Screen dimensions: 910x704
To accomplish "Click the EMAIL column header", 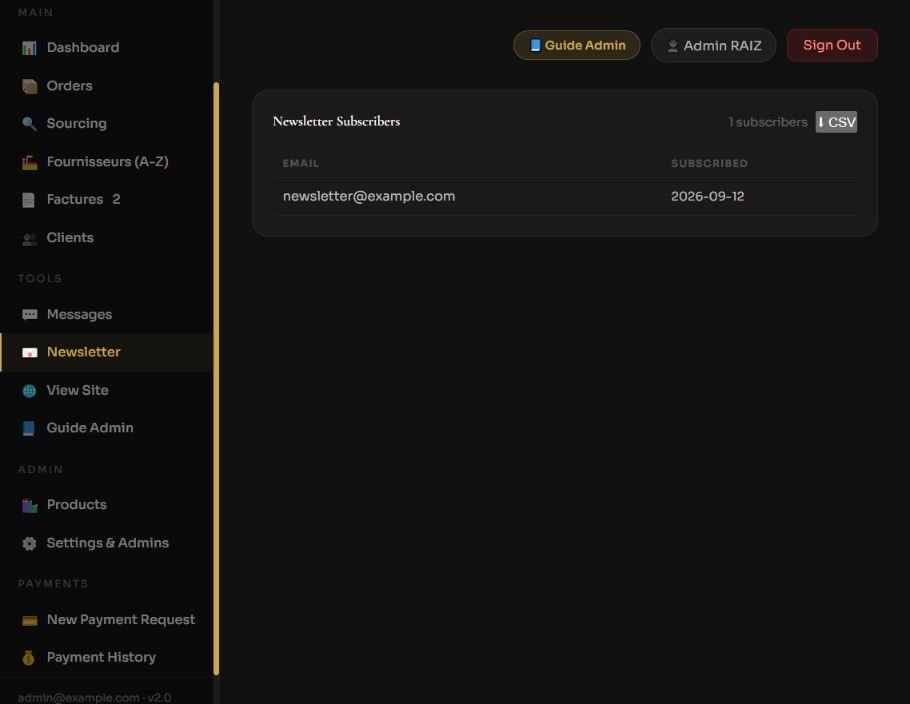I will (301, 164).
